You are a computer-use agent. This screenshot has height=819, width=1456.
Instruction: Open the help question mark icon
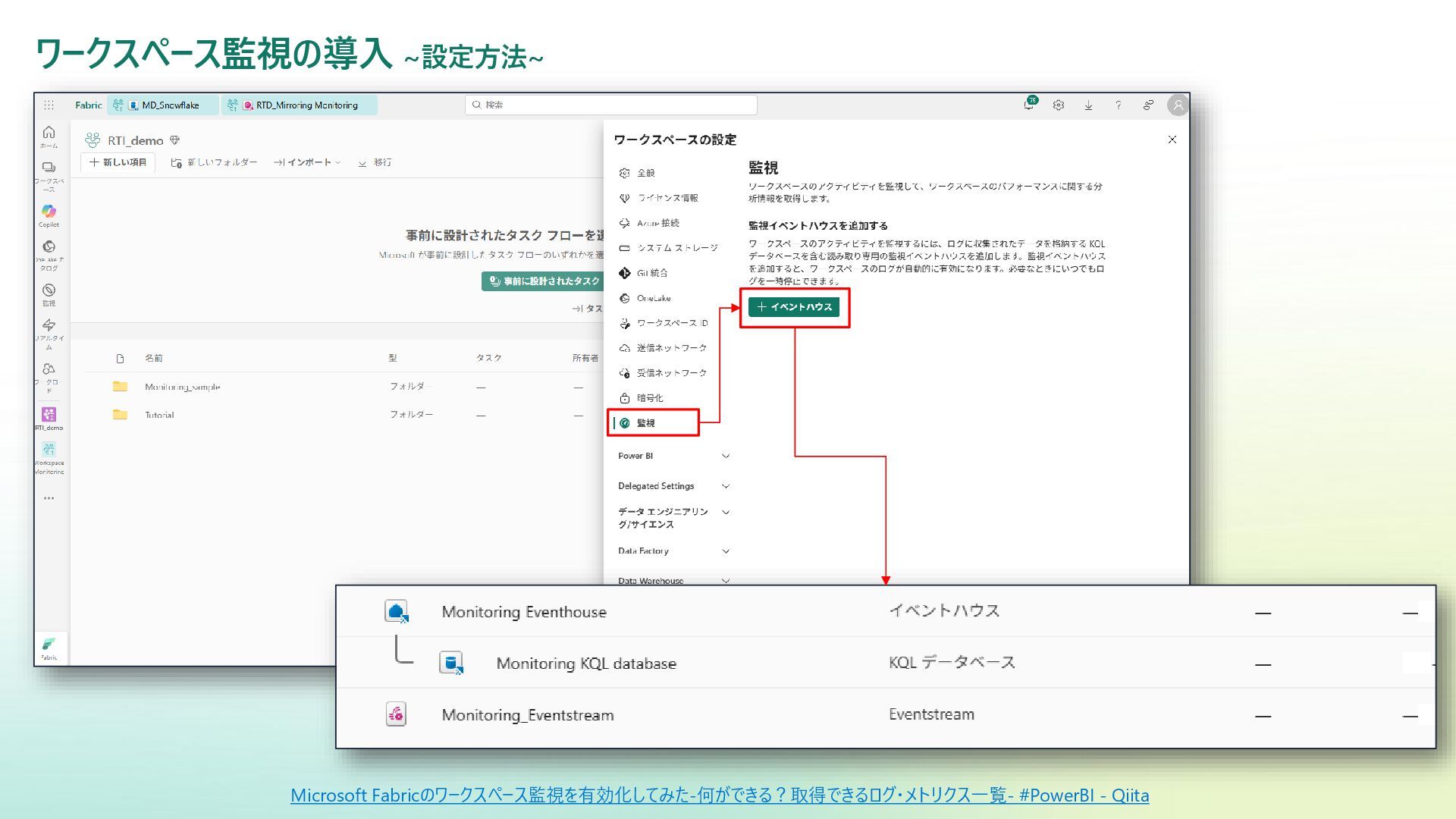click(x=1118, y=105)
